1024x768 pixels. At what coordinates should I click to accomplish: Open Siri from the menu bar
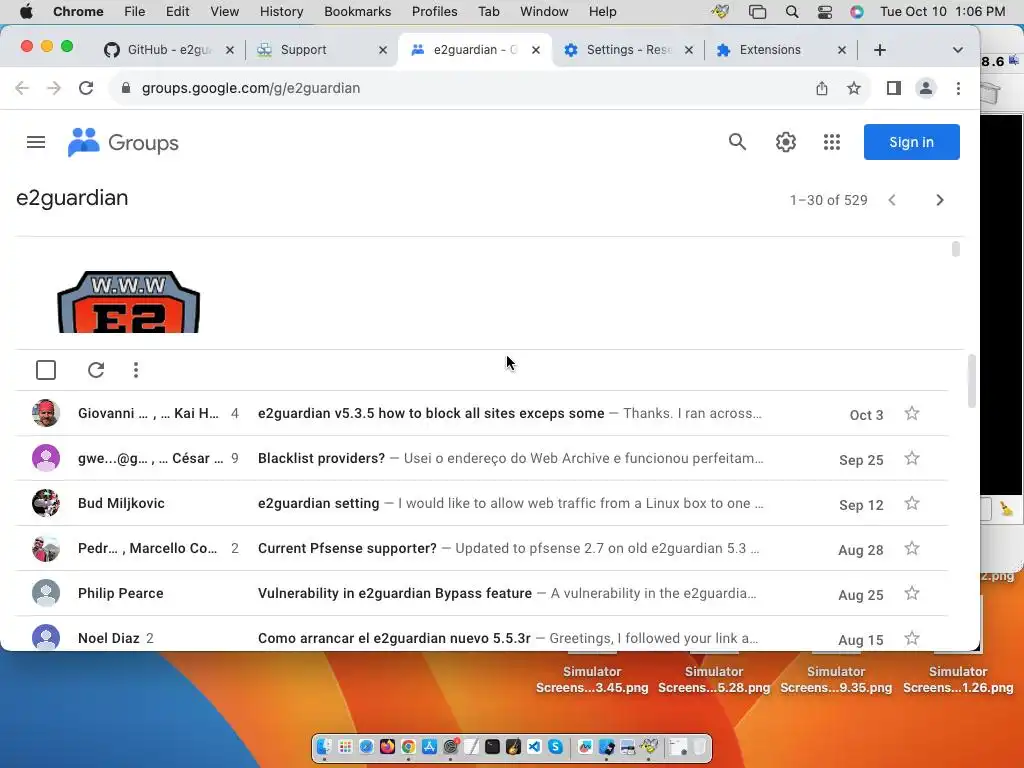(857, 12)
